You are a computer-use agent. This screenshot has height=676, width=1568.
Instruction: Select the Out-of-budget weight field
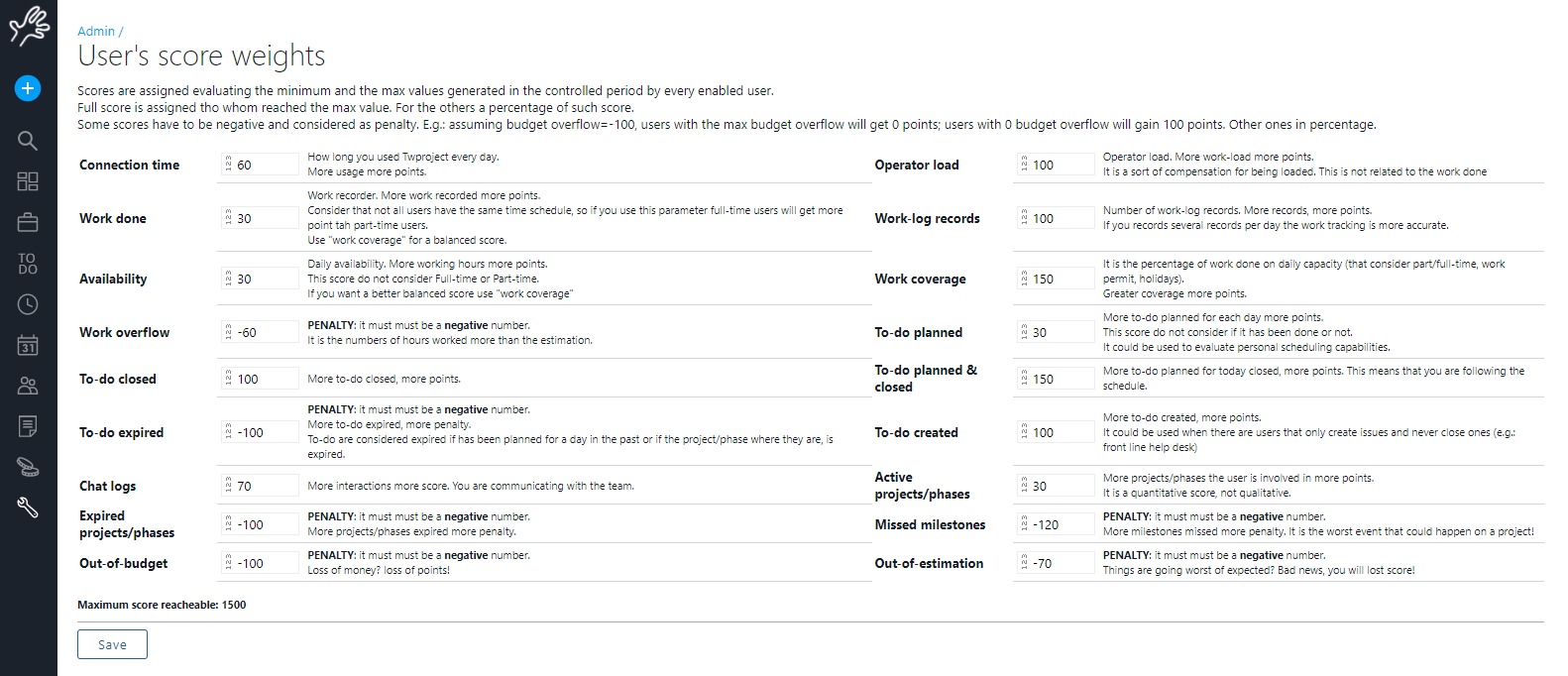pyautogui.click(x=265, y=564)
